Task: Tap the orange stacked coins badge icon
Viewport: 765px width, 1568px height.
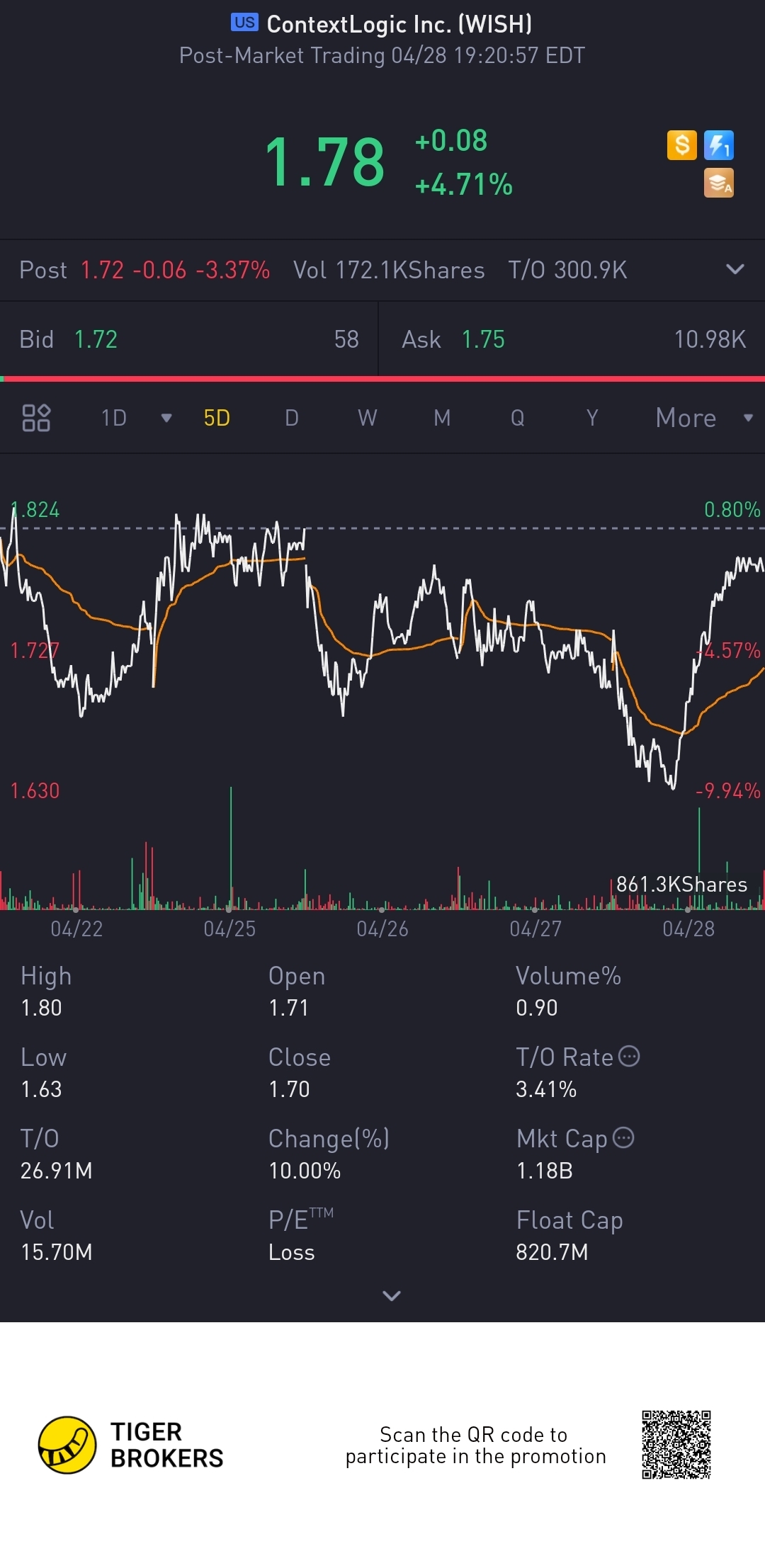Action: click(x=718, y=183)
